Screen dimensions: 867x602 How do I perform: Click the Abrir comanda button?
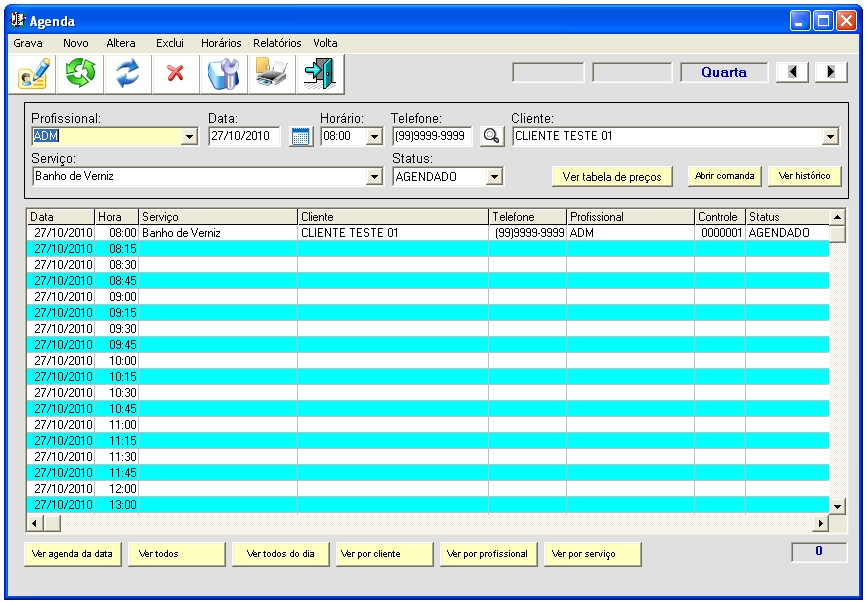724,176
